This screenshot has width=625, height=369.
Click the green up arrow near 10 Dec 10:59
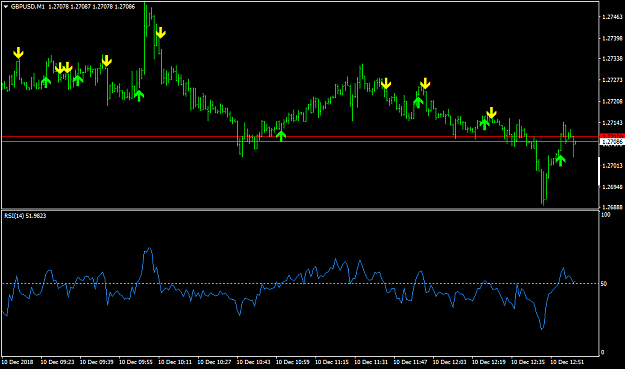[281, 136]
